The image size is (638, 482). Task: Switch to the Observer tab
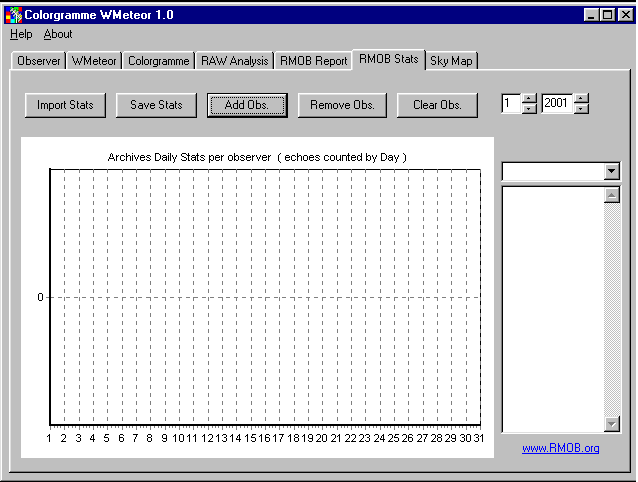coord(39,61)
